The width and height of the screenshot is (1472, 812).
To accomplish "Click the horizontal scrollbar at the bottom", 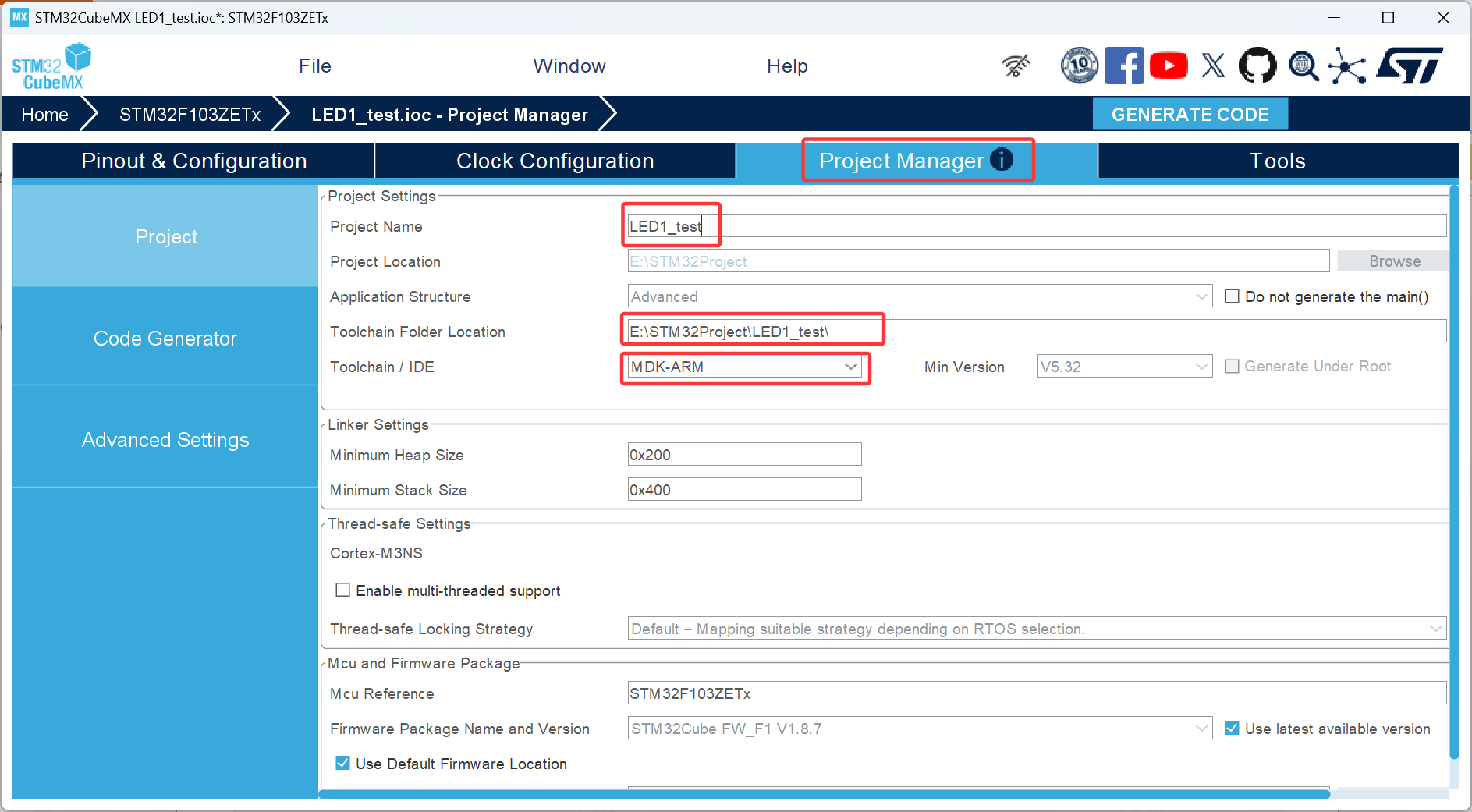I will tap(824, 794).
